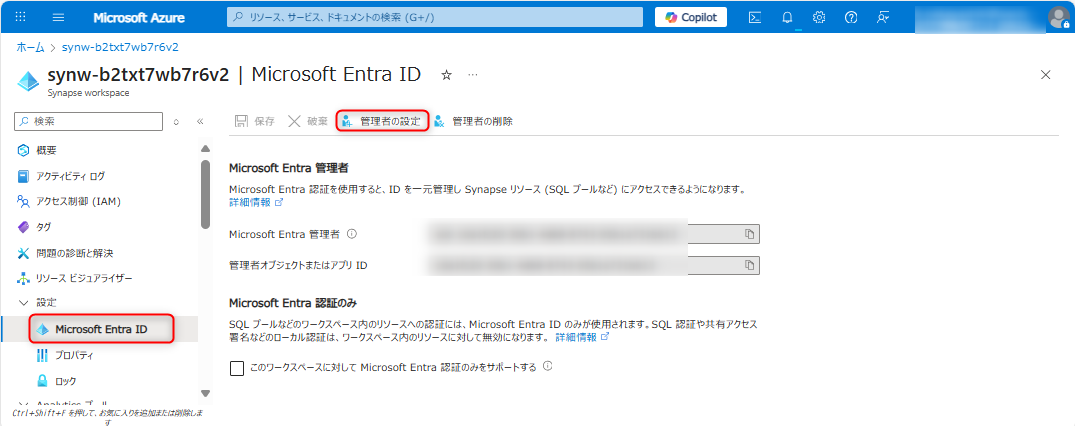This screenshot has height=426, width=1075.
Task: Click 保存 toolbar button
Action: click(254, 121)
